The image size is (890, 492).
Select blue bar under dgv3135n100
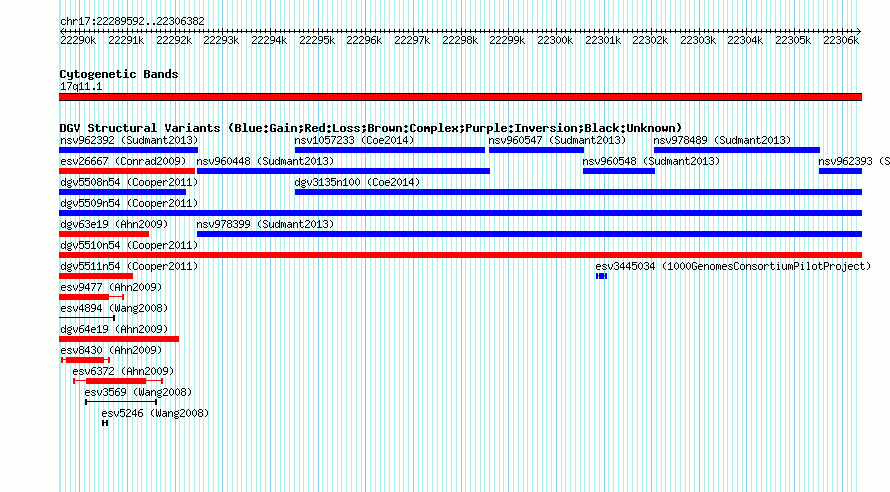click(578, 192)
